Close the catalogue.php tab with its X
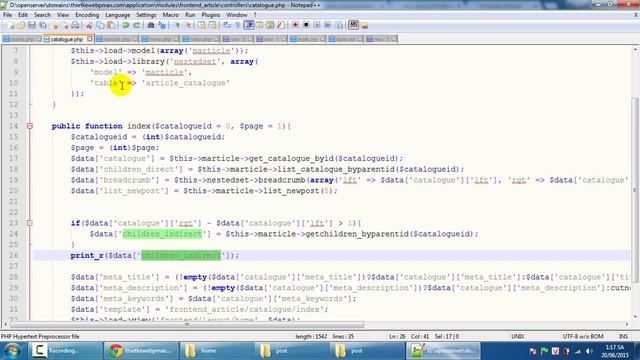Viewport: 640px width, 360px height. [x=90, y=39]
